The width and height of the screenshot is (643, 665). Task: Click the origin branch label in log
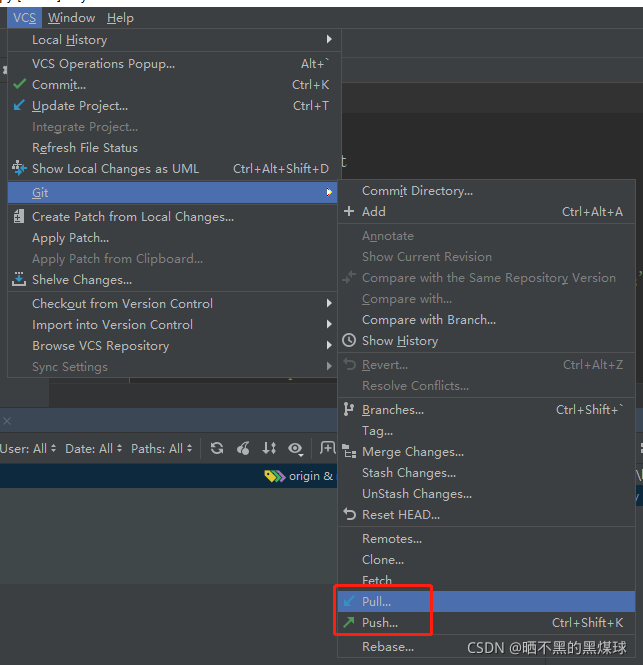(310, 476)
